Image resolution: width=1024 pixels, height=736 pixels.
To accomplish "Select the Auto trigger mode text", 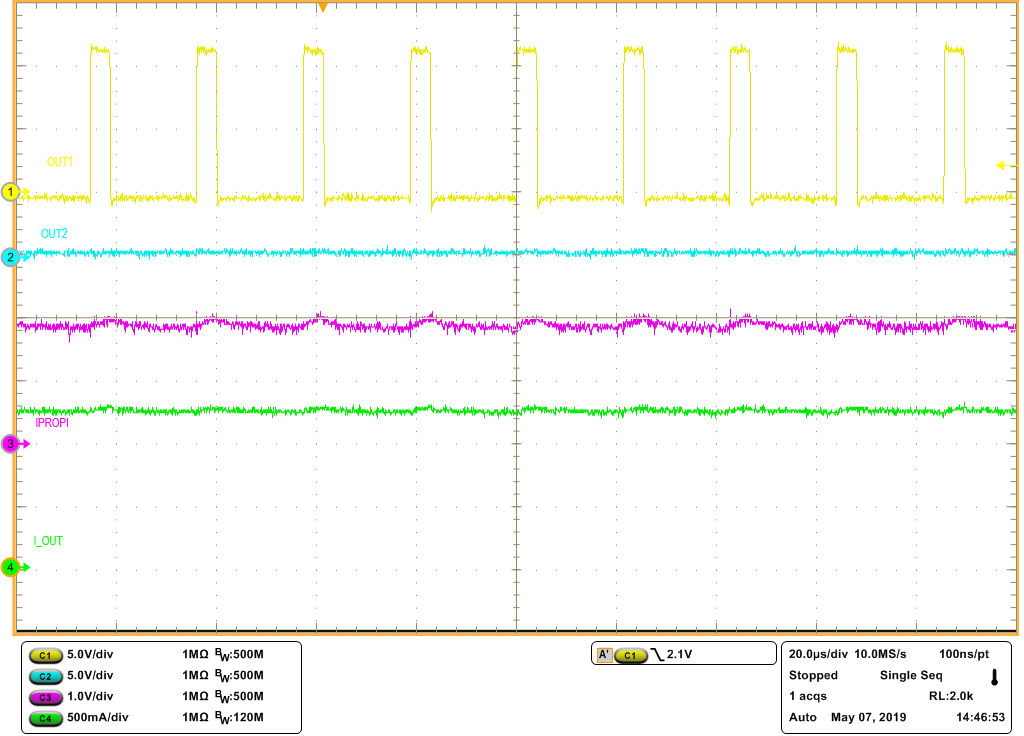I will (802, 718).
